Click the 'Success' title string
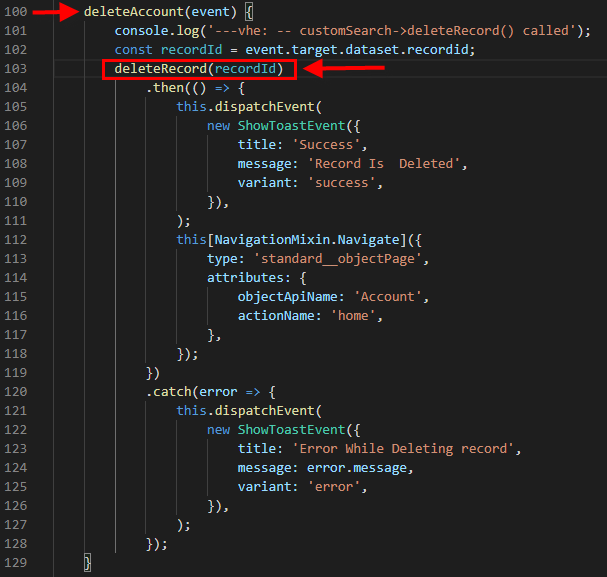607x577 pixels. (x=326, y=145)
